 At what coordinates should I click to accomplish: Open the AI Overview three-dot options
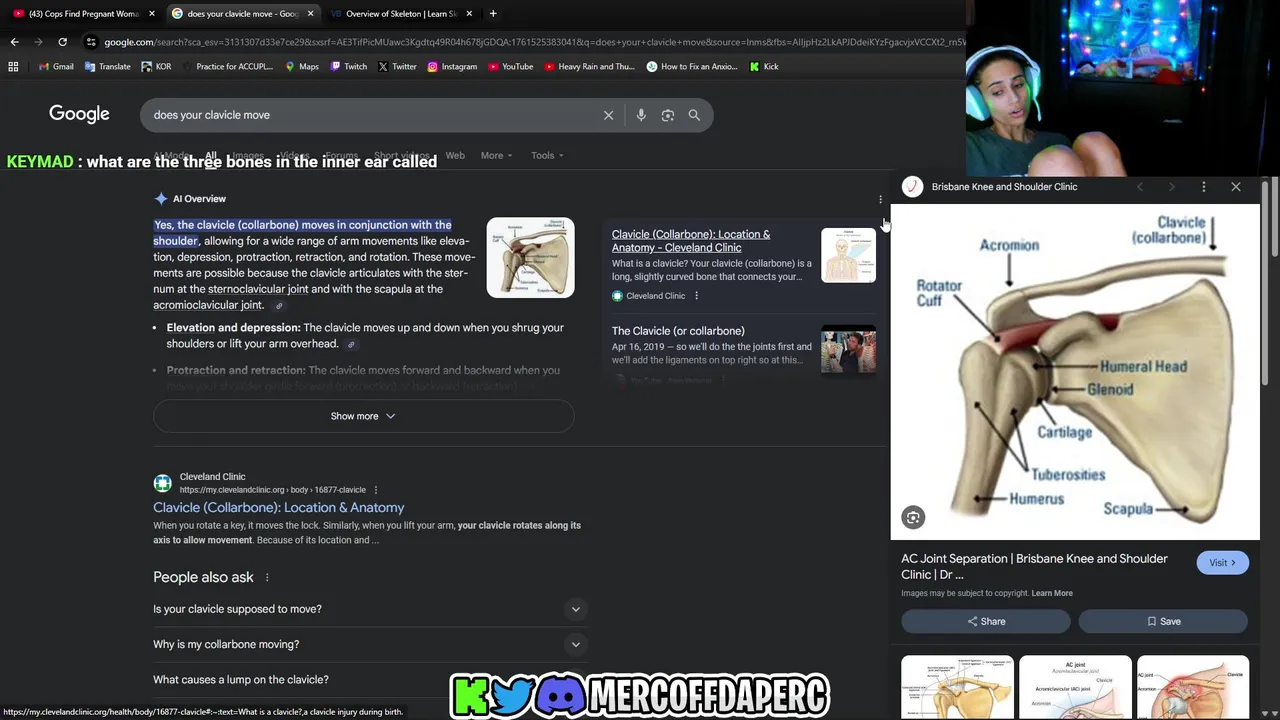880,199
